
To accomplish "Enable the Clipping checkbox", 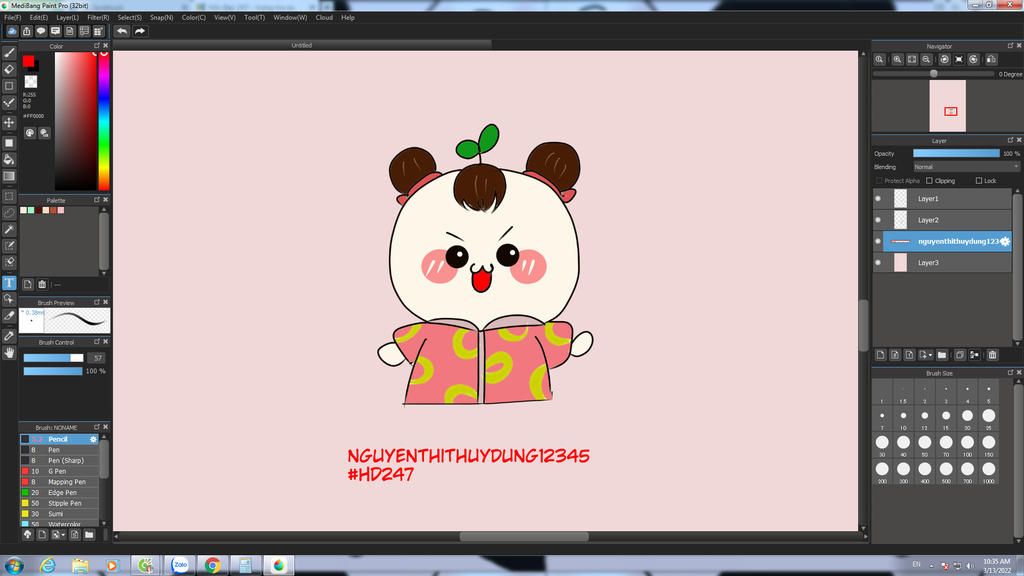I will click(930, 181).
